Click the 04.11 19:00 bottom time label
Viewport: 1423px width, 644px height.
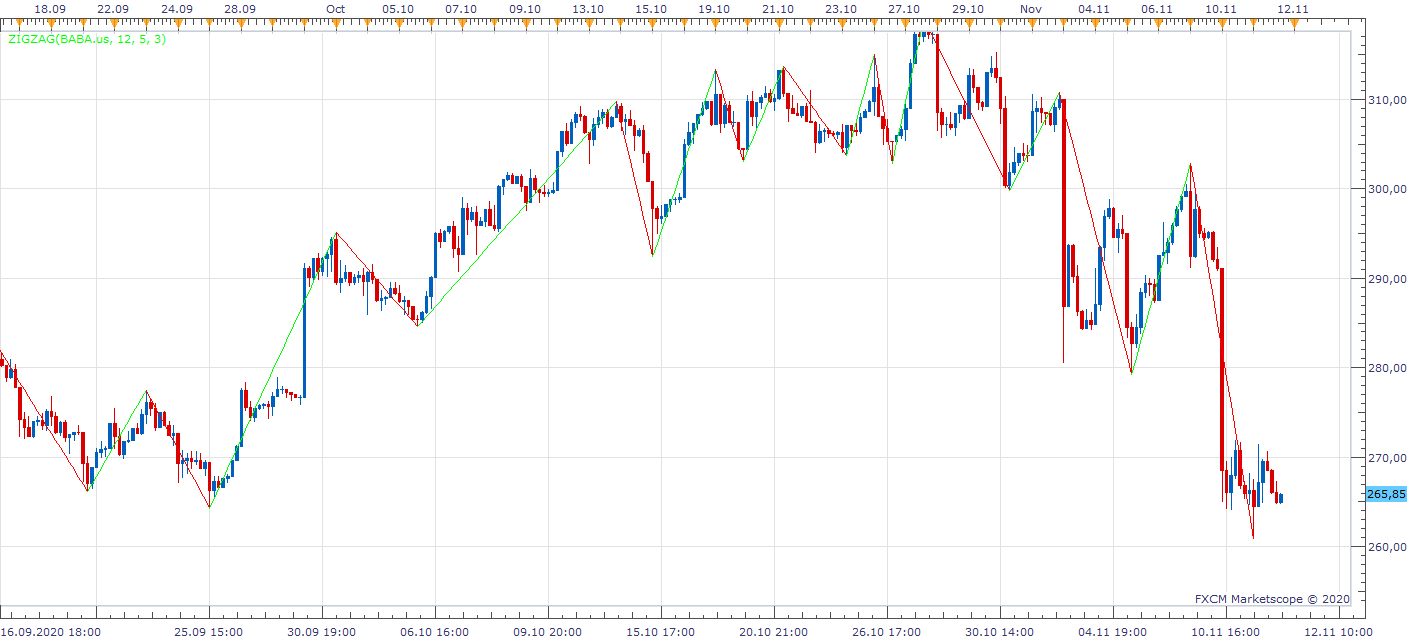(x=1112, y=632)
